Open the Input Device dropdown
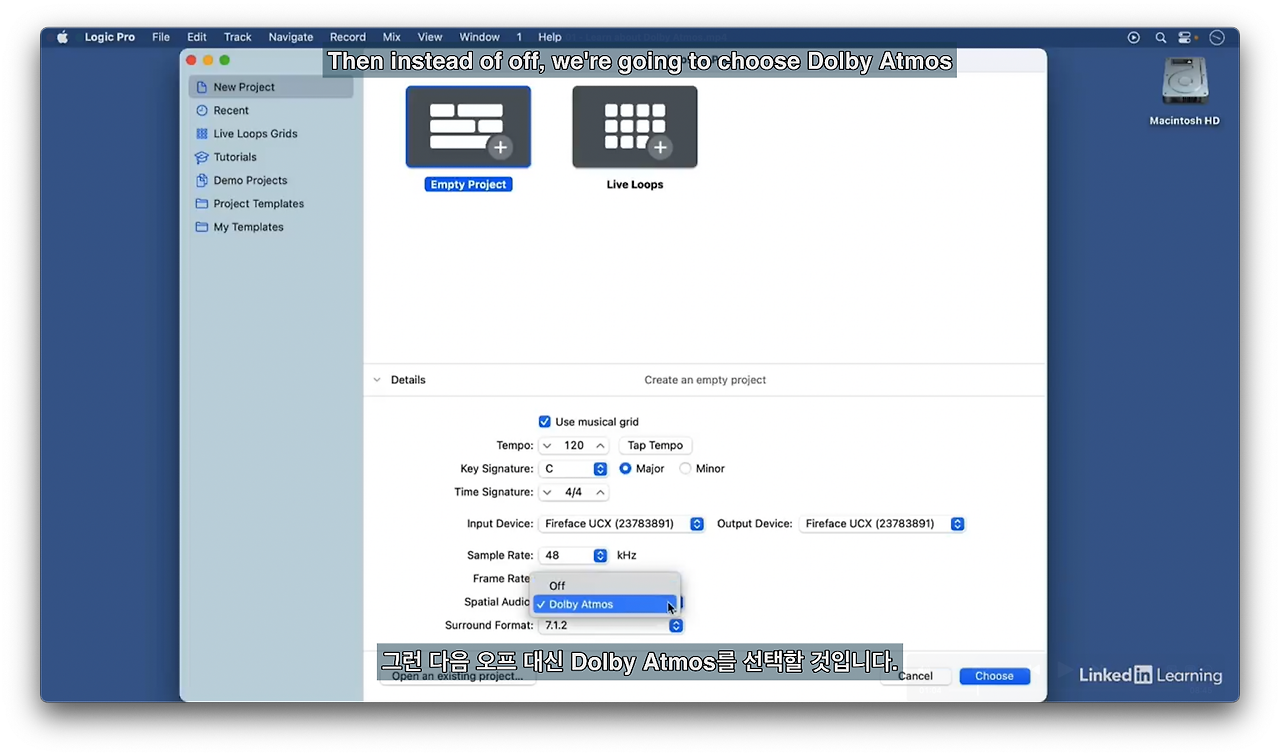 coord(622,523)
